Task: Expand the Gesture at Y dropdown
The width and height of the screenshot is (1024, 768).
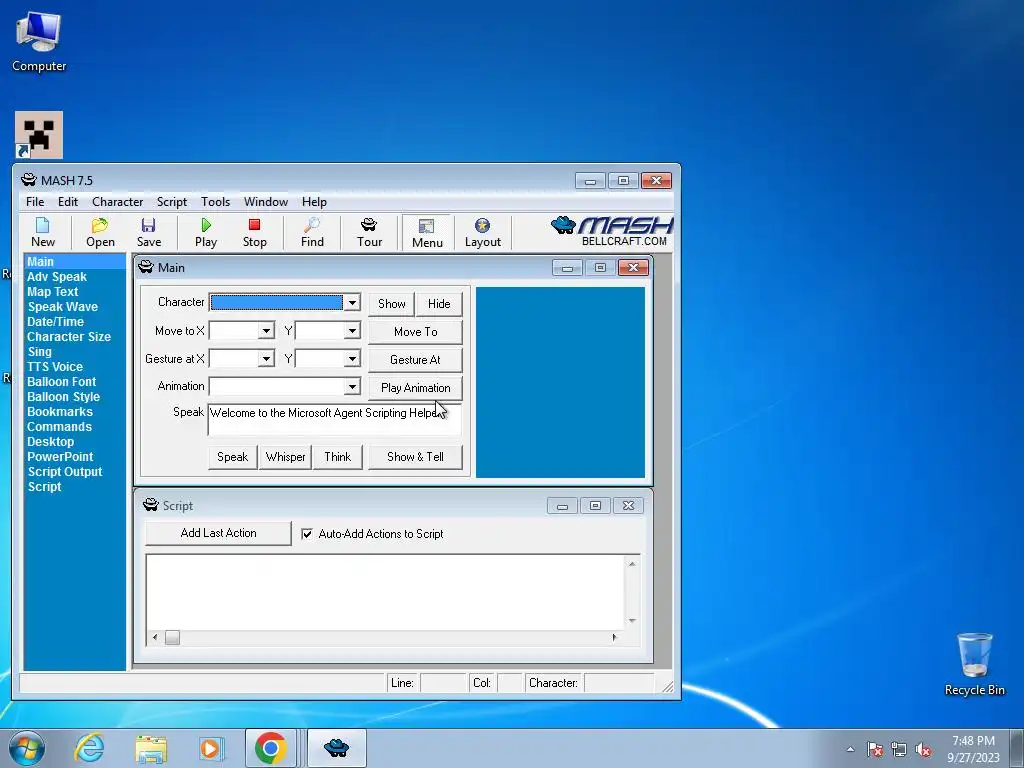Action: (x=352, y=359)
